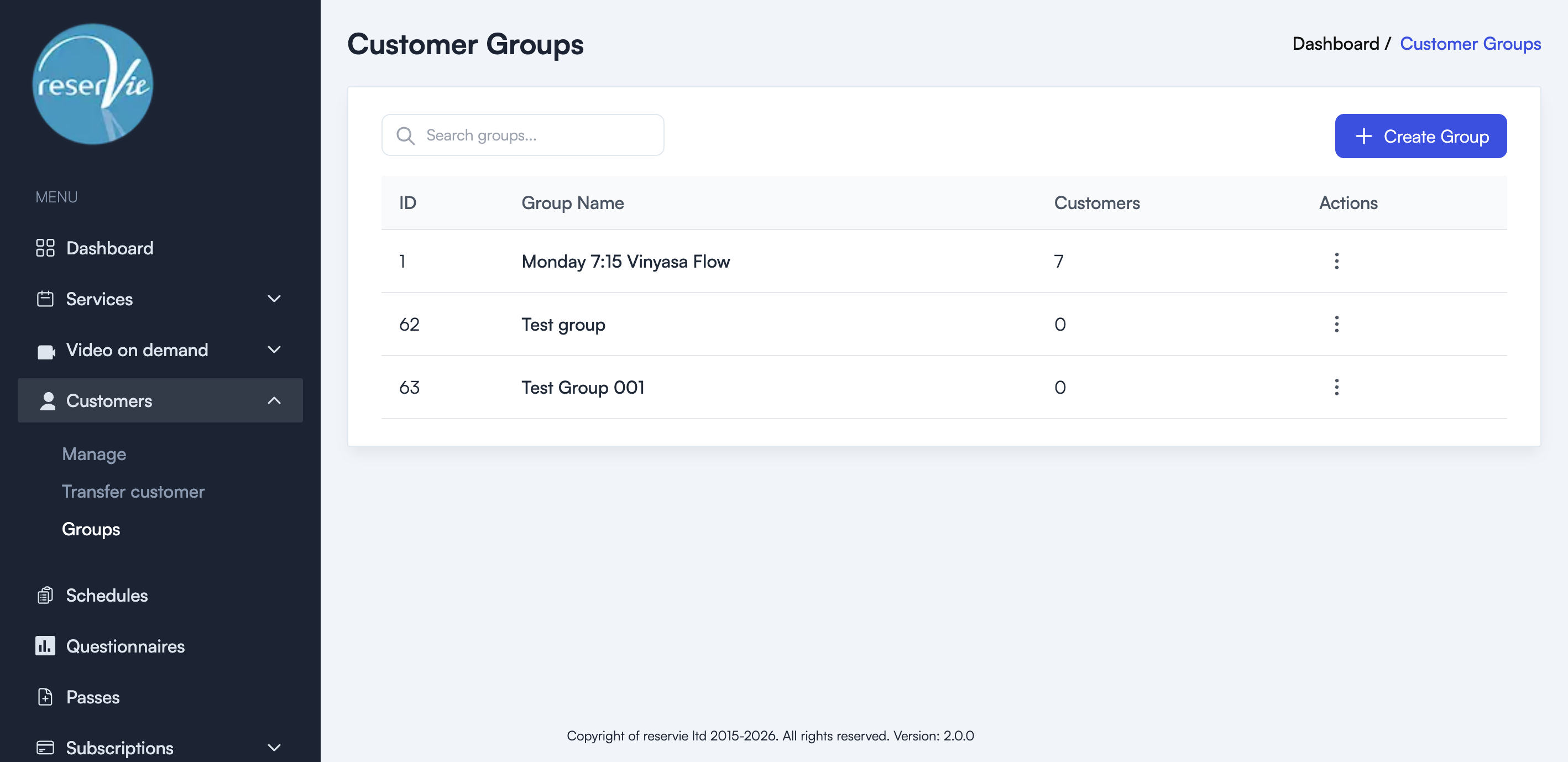Click the Create Group button
1568x762 pixels.
(x=1420, y=135)
